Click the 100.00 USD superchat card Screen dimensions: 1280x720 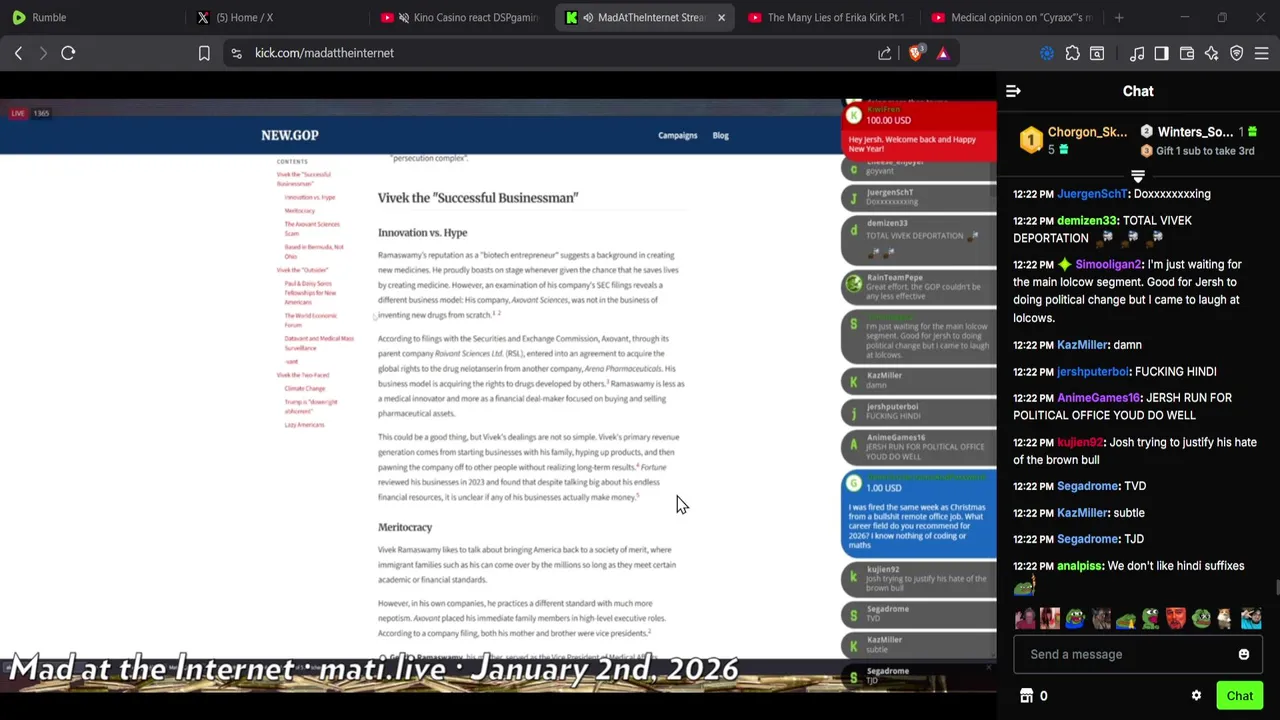click(x=919, y=130)
